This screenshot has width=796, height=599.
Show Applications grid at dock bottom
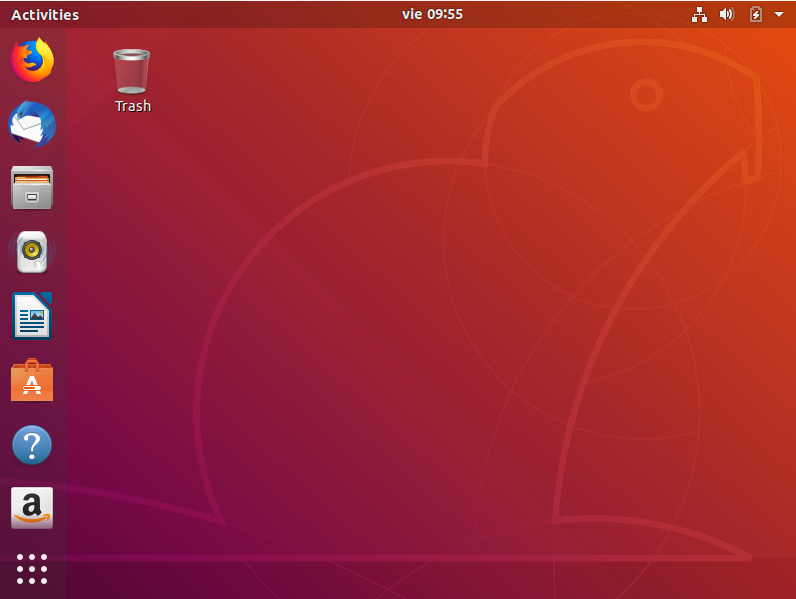[32, 568]
